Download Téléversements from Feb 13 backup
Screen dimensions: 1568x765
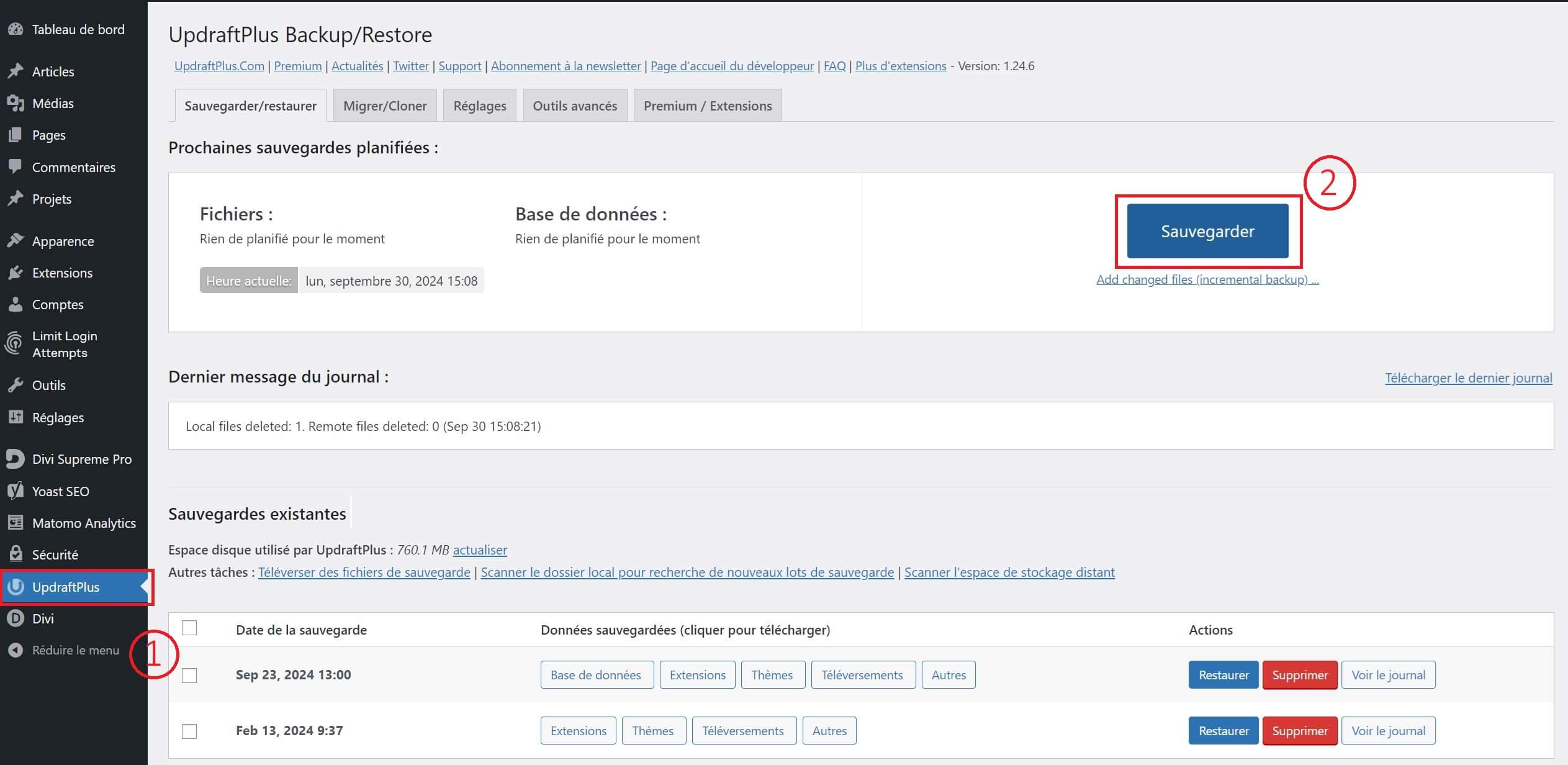point(744,731)
